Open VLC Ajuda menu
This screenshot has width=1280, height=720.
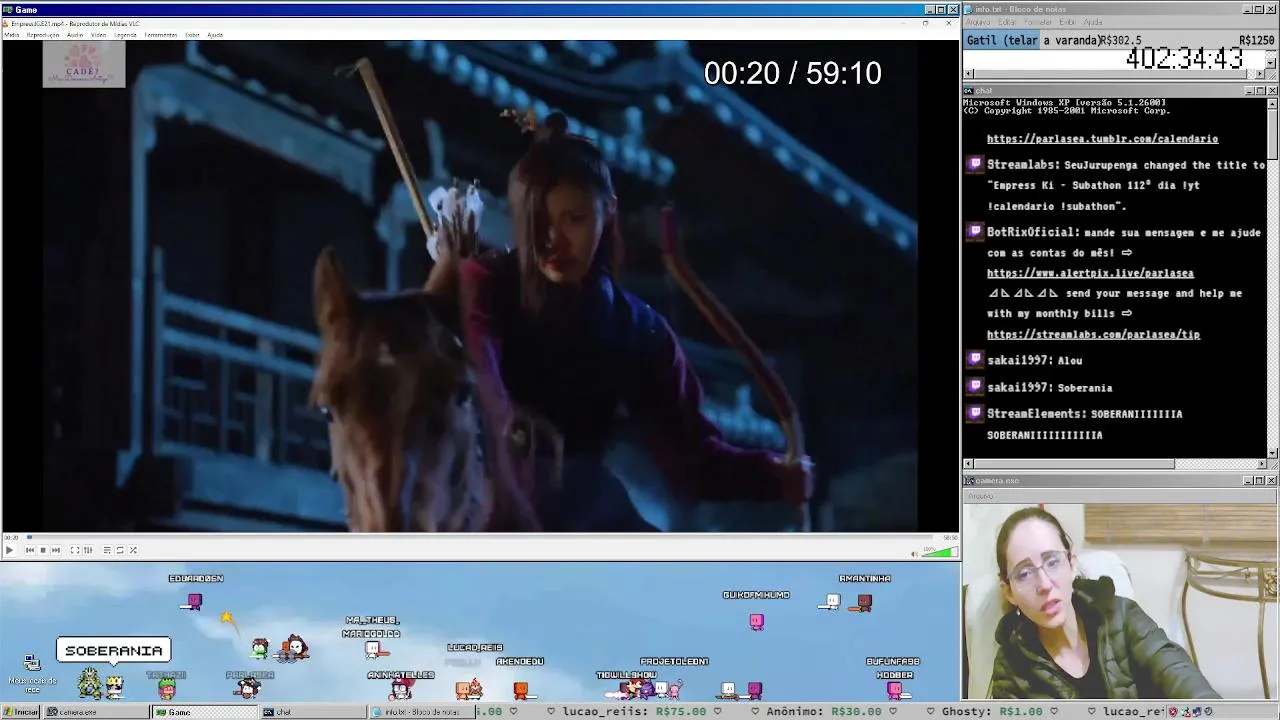click(x=215, y=35)
